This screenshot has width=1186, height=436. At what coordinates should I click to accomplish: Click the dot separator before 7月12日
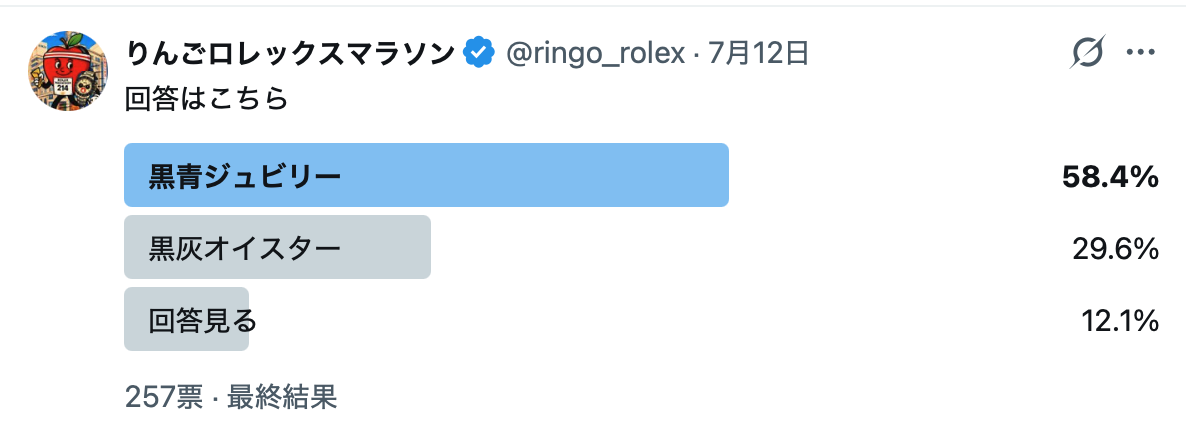[x=696, y=54]
